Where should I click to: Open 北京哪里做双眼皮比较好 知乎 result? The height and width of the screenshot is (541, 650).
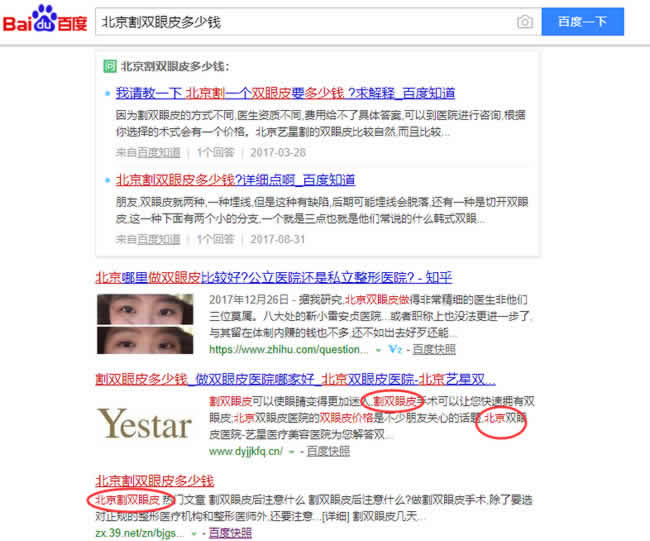[x=274, y=277]
